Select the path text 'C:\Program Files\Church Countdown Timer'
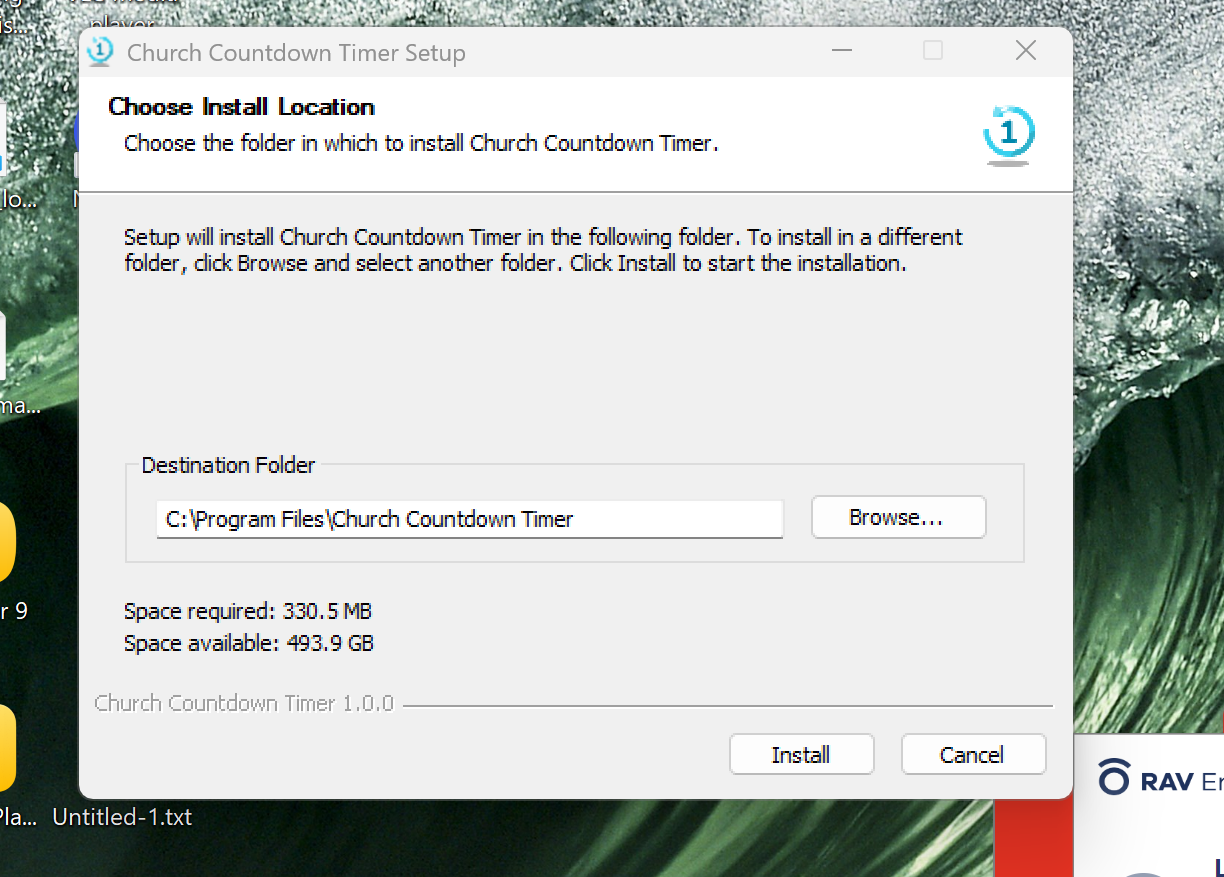The width and height of the screenshot is (1224, 877). (x=369, y=519)
